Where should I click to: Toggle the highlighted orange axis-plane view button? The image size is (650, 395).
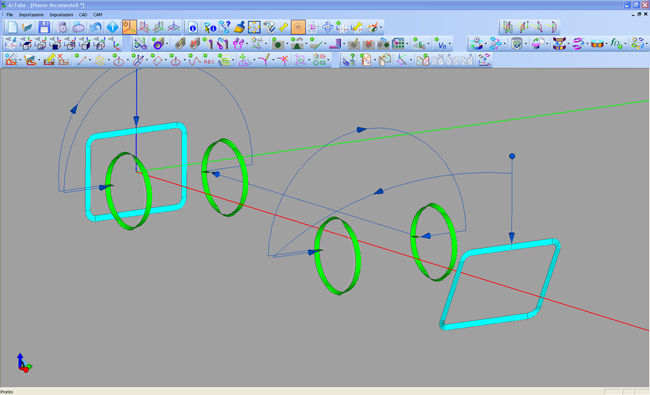coord(129,27)
